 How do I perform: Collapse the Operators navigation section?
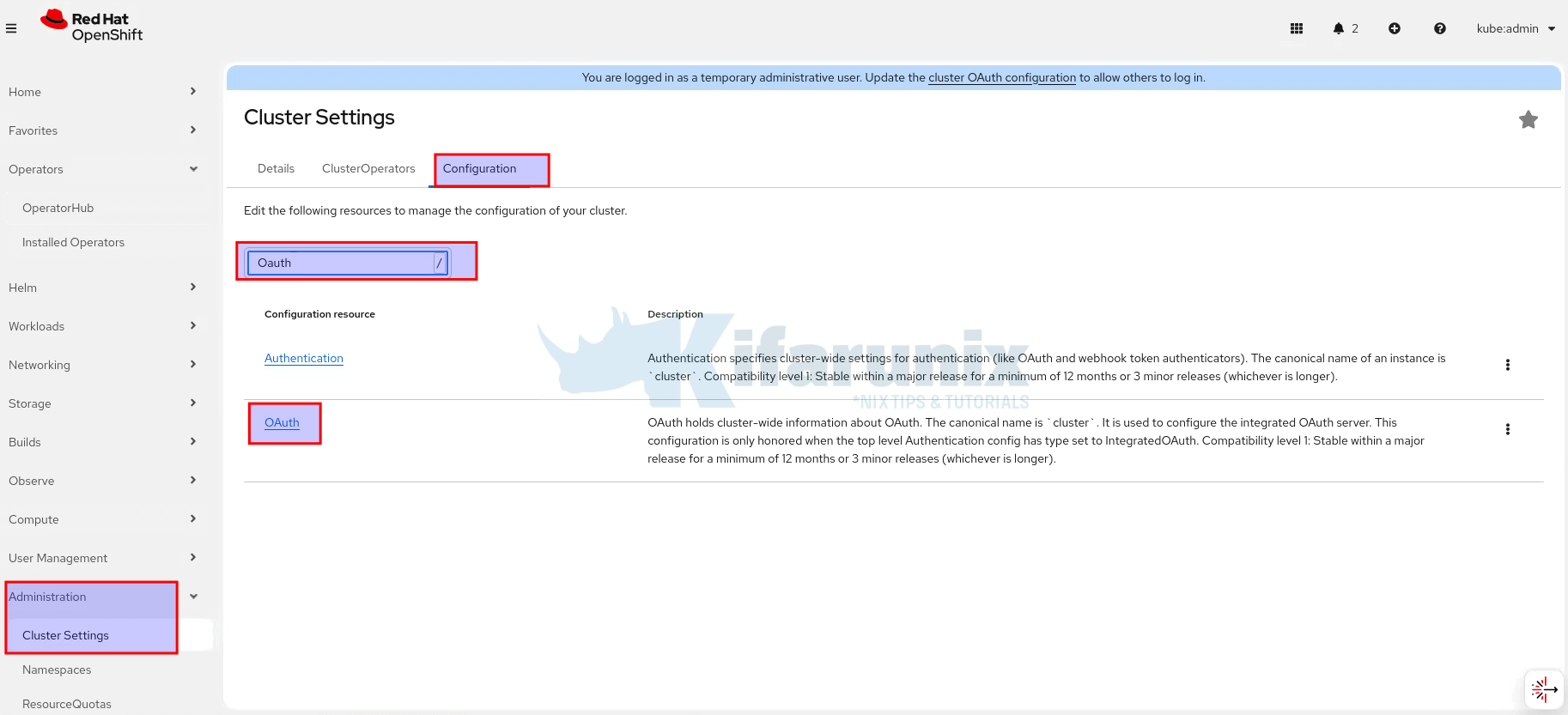103,169
